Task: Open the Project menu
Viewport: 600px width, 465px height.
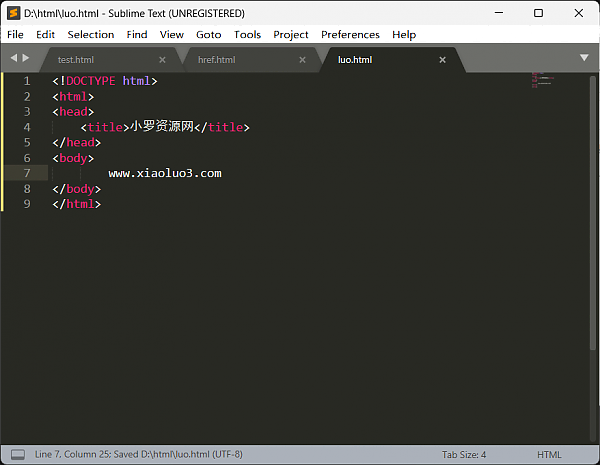Action: coord(291,34)
